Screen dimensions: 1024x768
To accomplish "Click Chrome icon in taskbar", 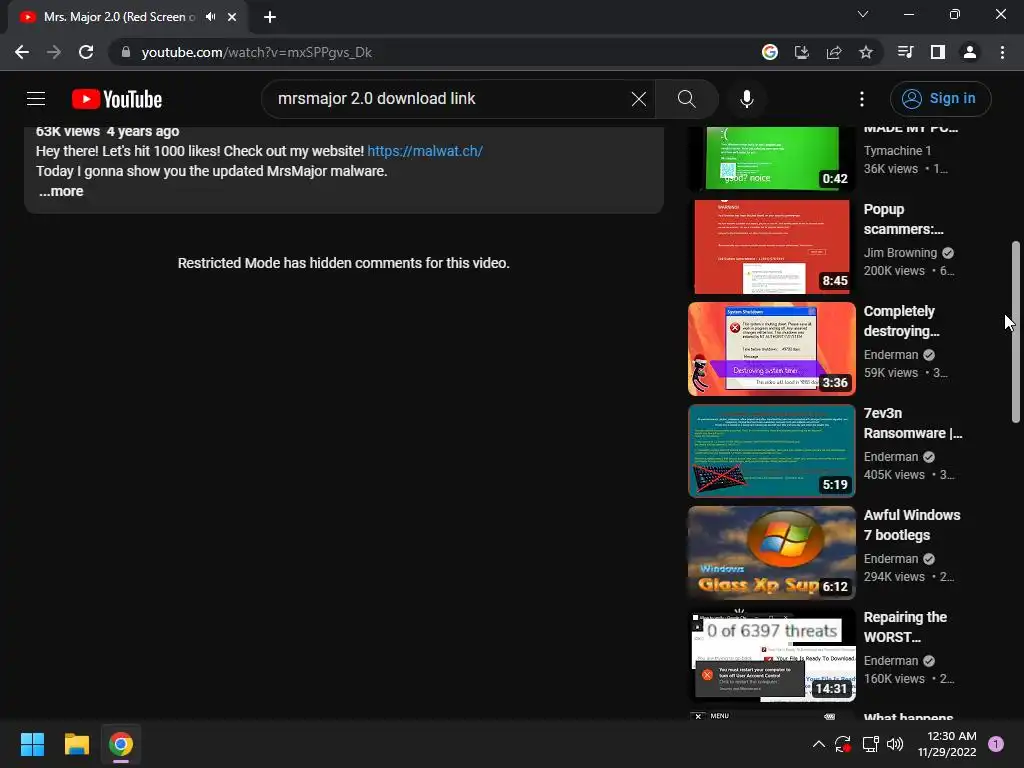I will point(121,744).
